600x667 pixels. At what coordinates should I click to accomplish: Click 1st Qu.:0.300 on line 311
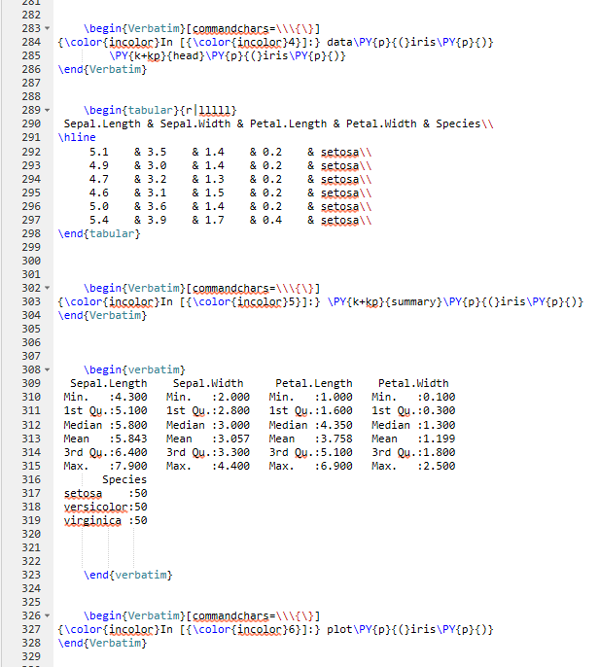click(x=413, y=410)
